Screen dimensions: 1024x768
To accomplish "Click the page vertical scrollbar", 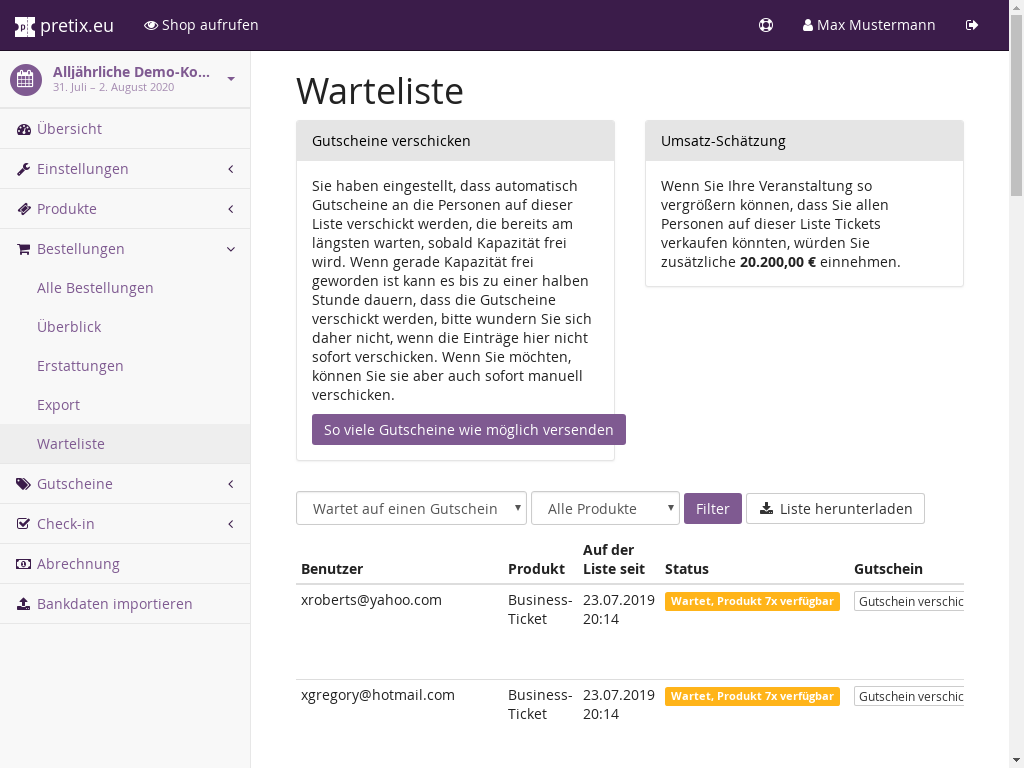I will [1016, 400].
